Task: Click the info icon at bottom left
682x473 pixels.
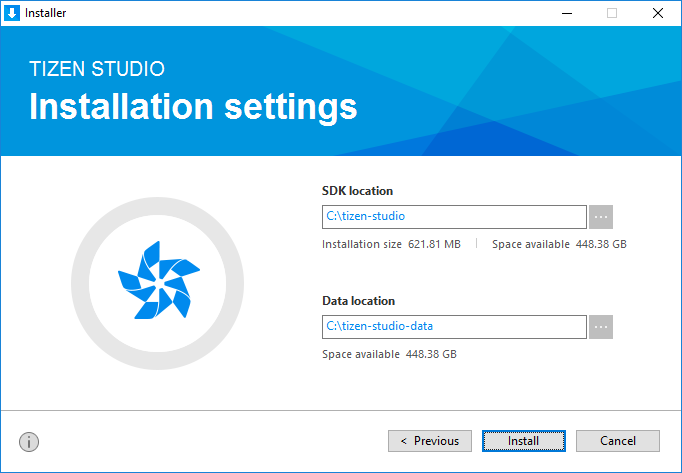Action: pyautogui.click(x=29, y=441)
